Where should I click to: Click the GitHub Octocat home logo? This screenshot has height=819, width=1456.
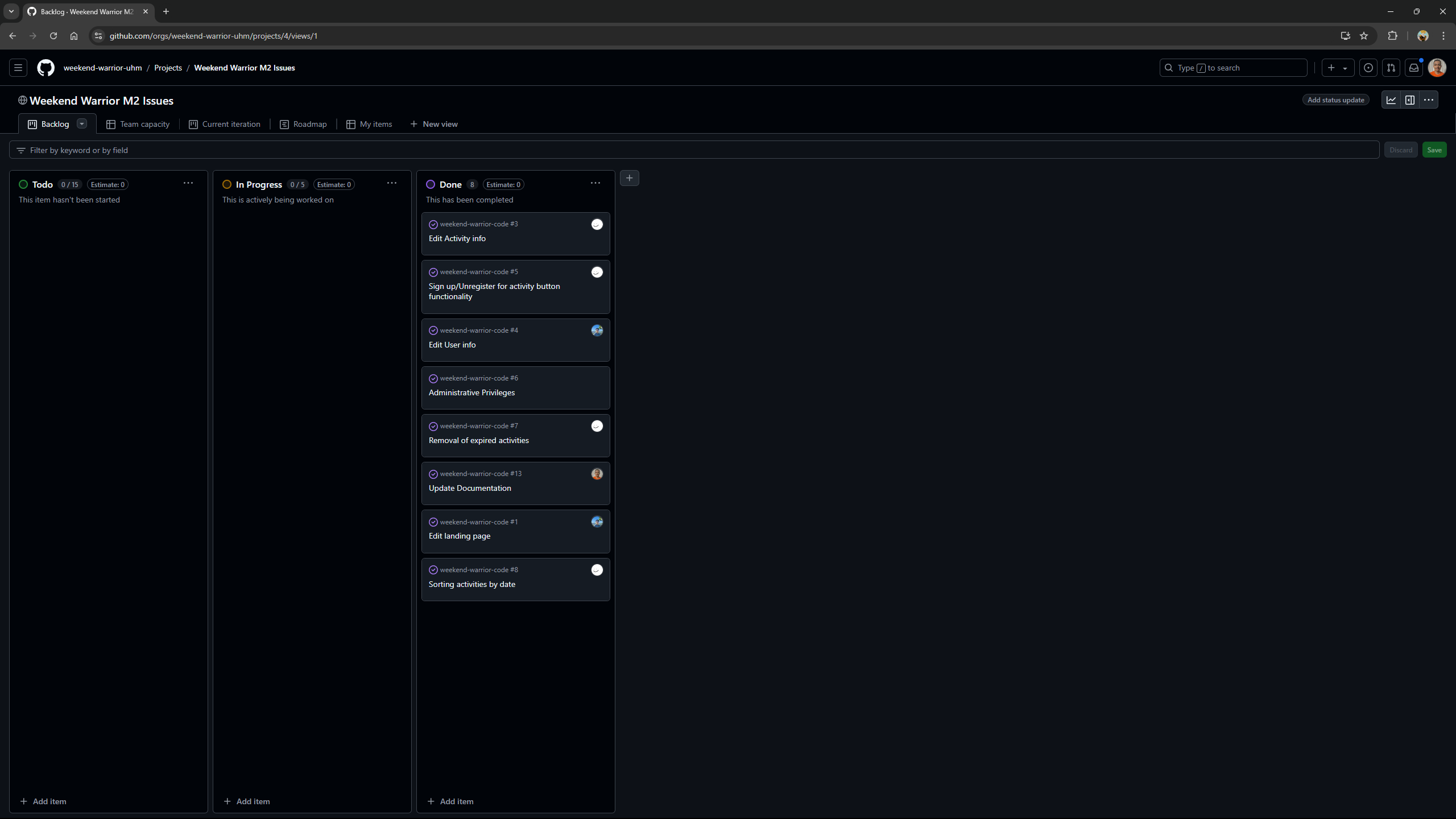(x=45, y=67)
